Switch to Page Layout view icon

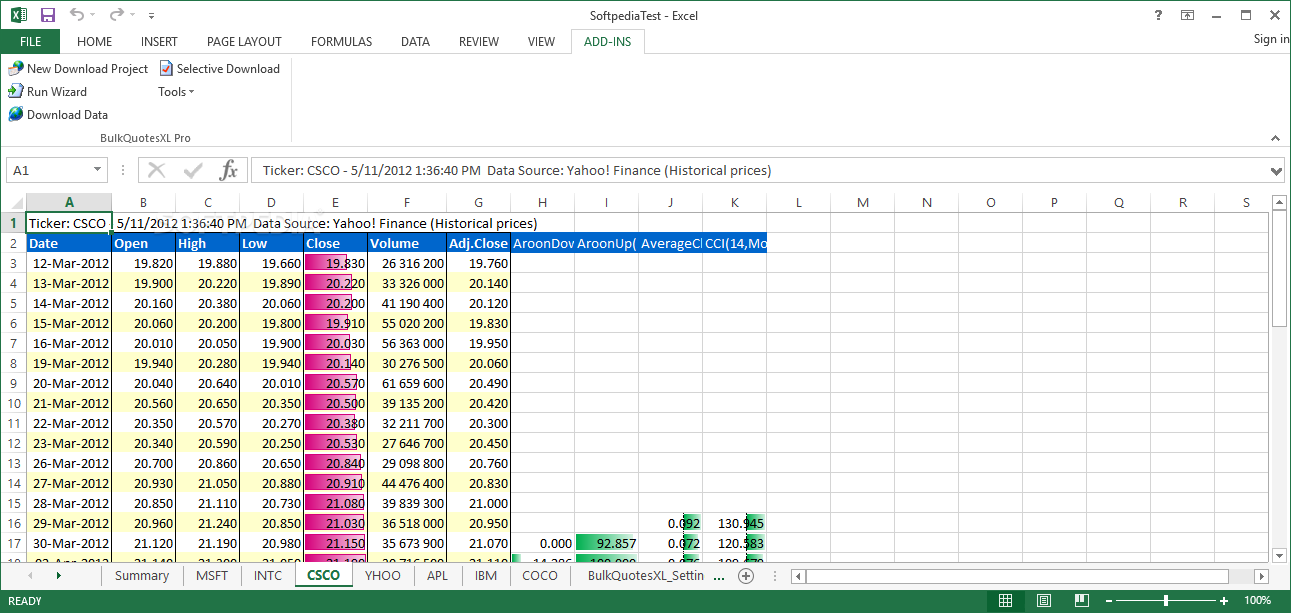tap(1043, 601)
